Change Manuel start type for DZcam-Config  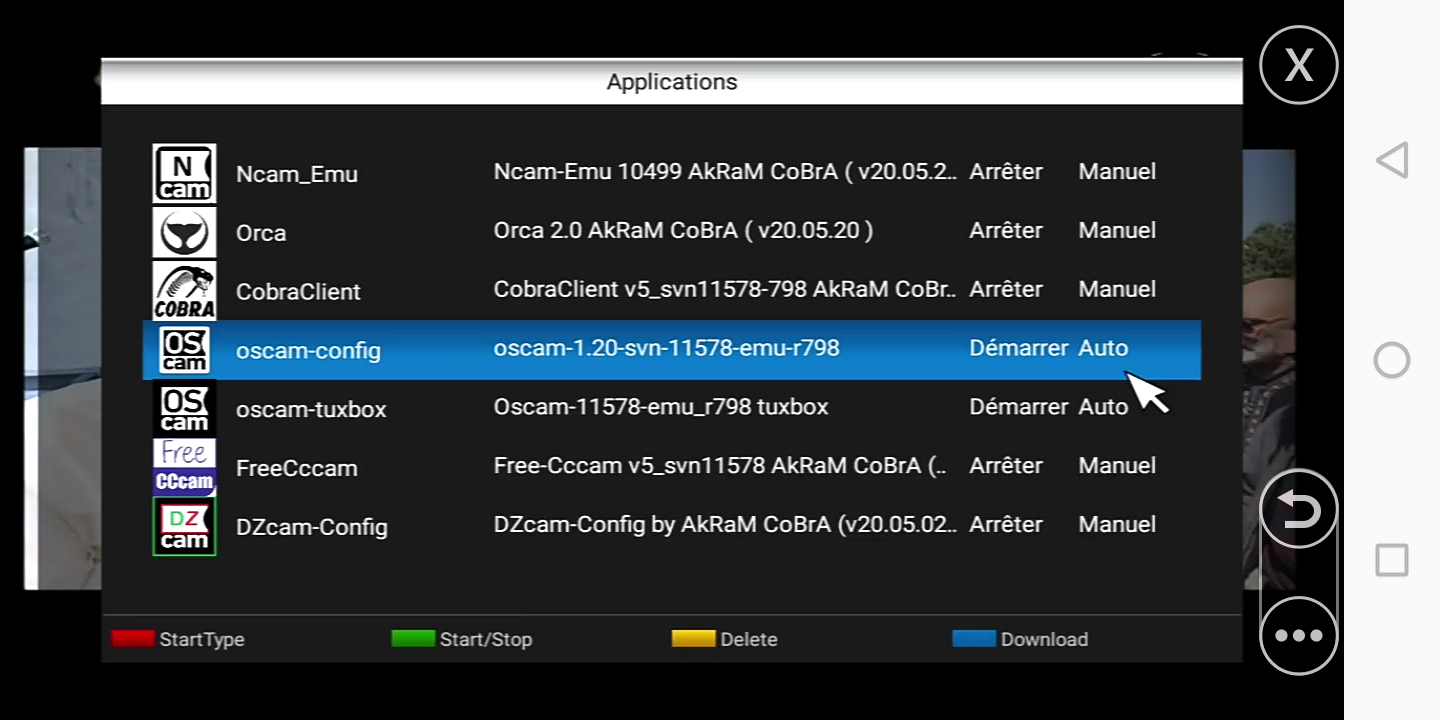pyautogui.click(x=1116, y=525)
